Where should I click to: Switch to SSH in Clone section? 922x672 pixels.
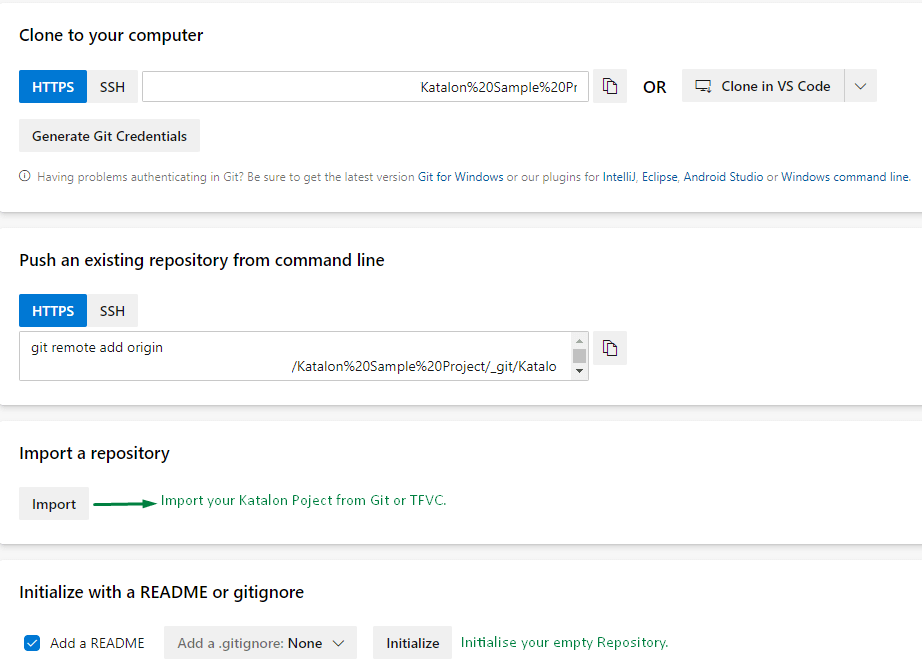[x=113, y=87]
